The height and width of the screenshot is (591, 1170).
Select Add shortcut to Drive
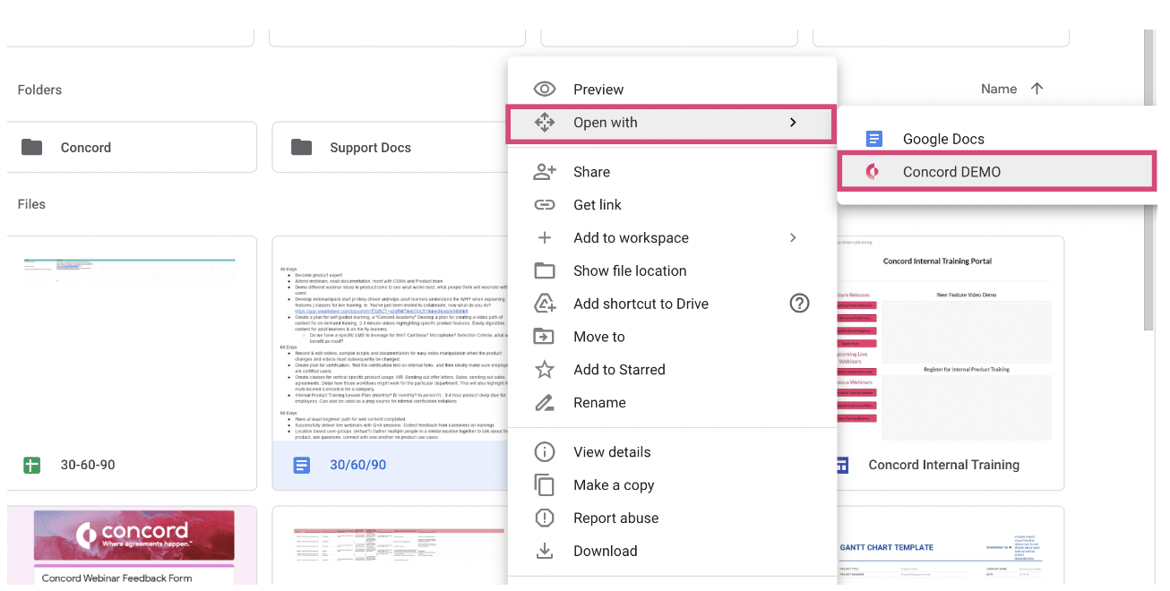[672, 303]
